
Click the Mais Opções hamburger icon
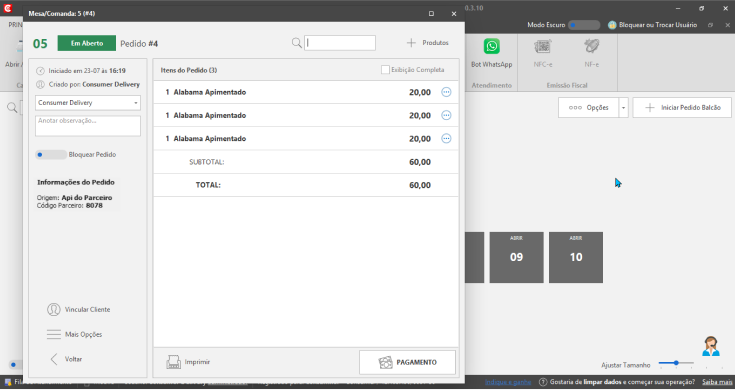pyautogui.click(x=53, y=334)
